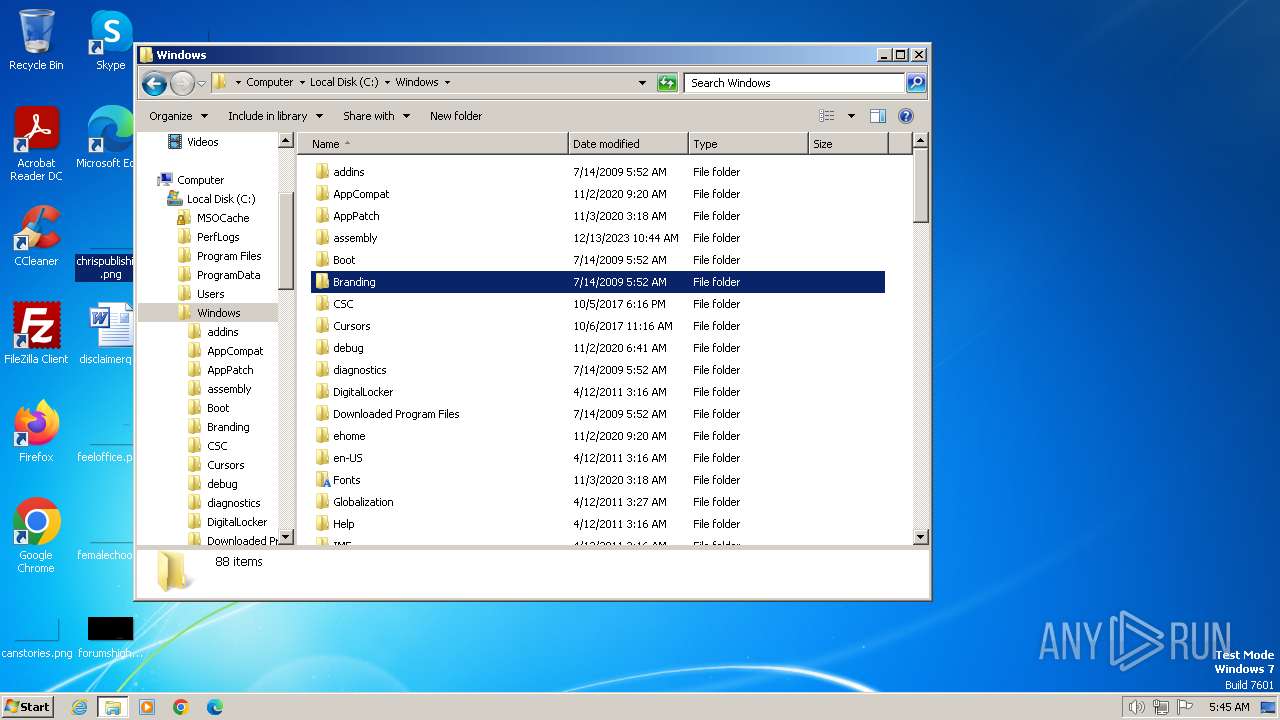Select the addins folder in file list
This screenshot has height=720, width=1280.
(348, 172)
